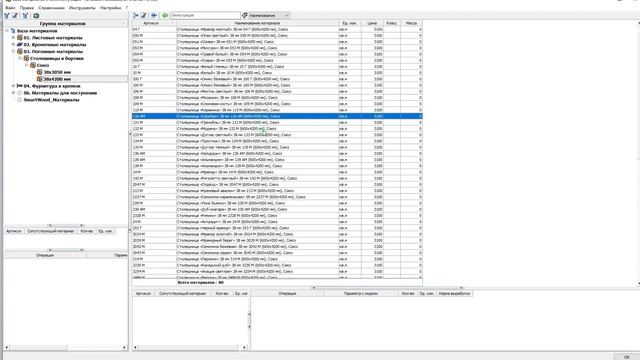Screen dimensions: 640x360
Task: Click the edit material group toolbar icon
Action: (15, 16)
